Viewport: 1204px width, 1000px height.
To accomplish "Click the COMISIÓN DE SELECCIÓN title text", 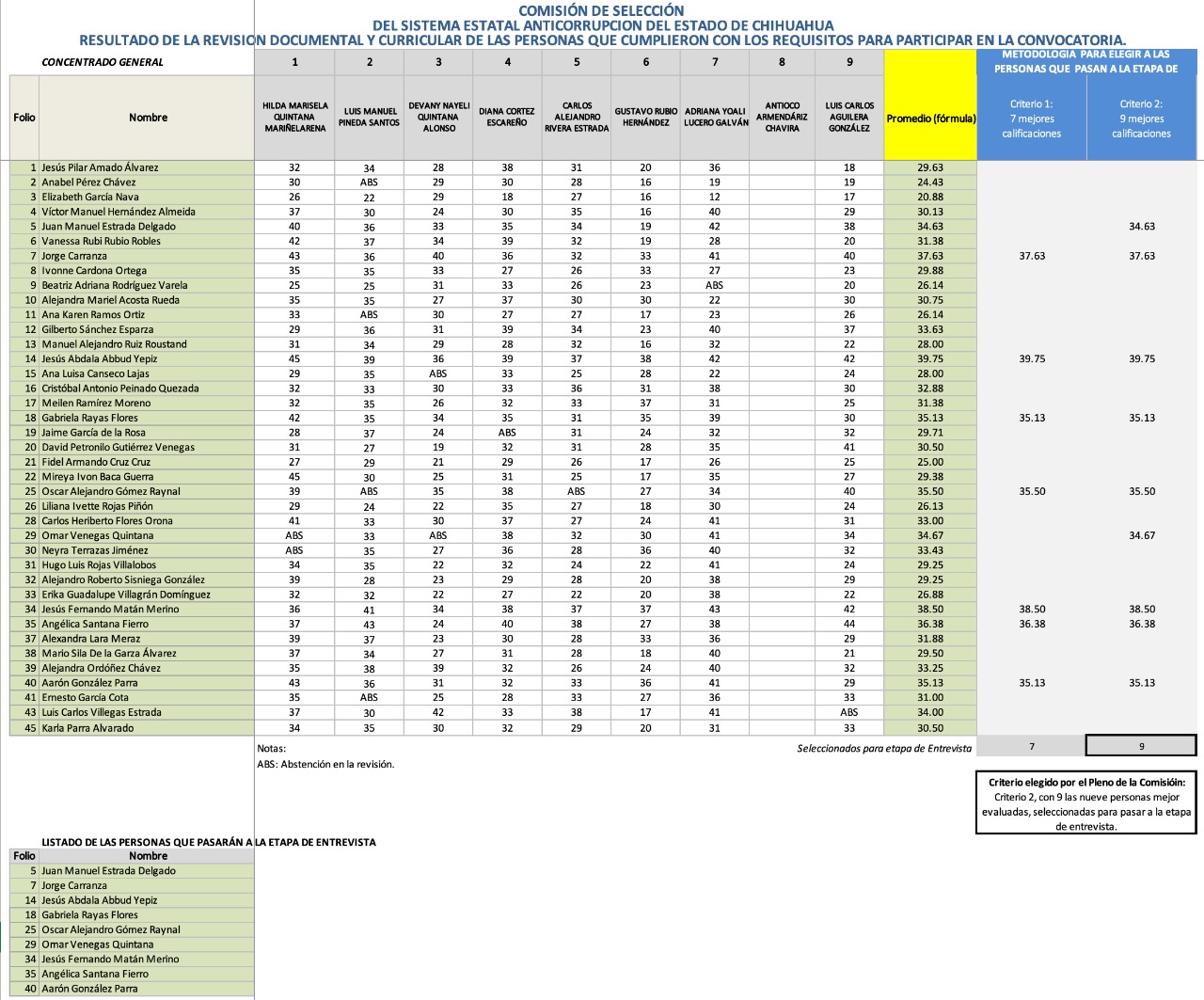I will [x=601, y=10].
